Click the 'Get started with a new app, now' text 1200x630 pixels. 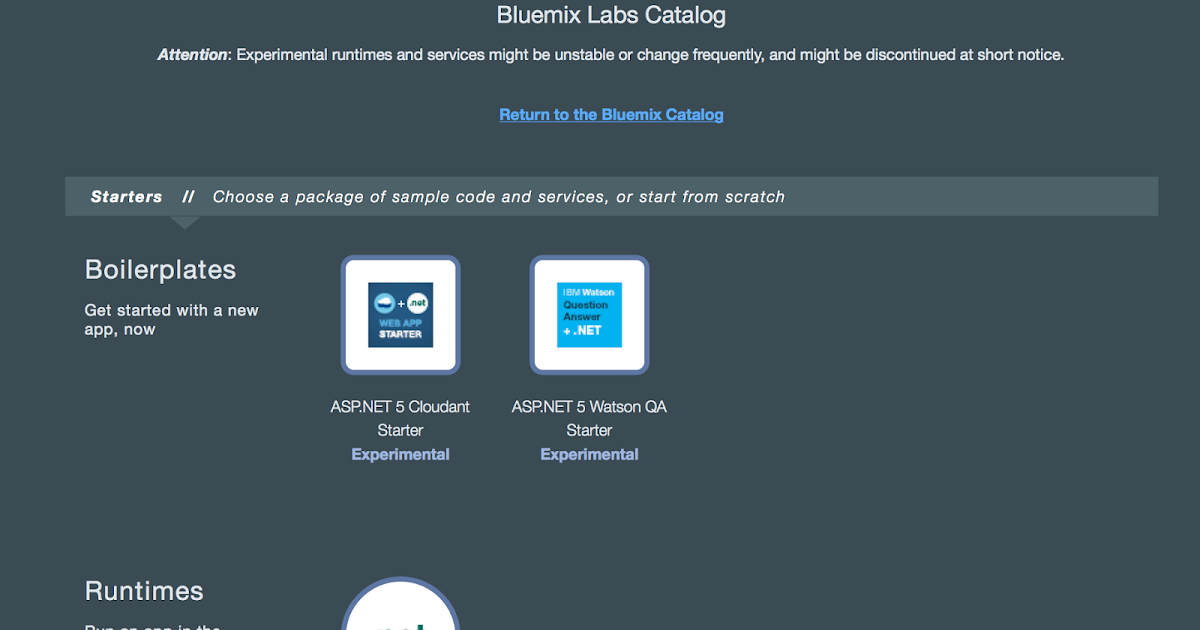pos(171,320)
